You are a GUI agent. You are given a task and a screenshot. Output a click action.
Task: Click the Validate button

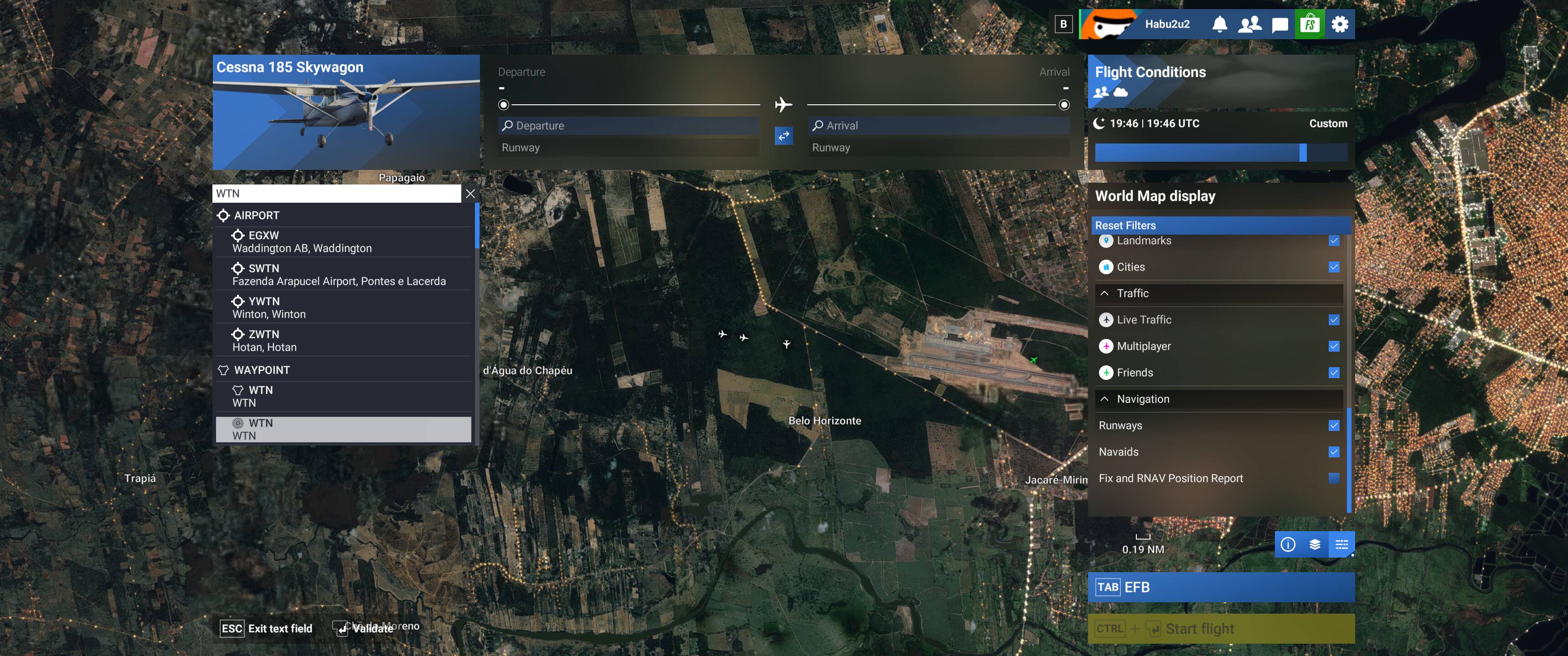click(x=363, y=629)
